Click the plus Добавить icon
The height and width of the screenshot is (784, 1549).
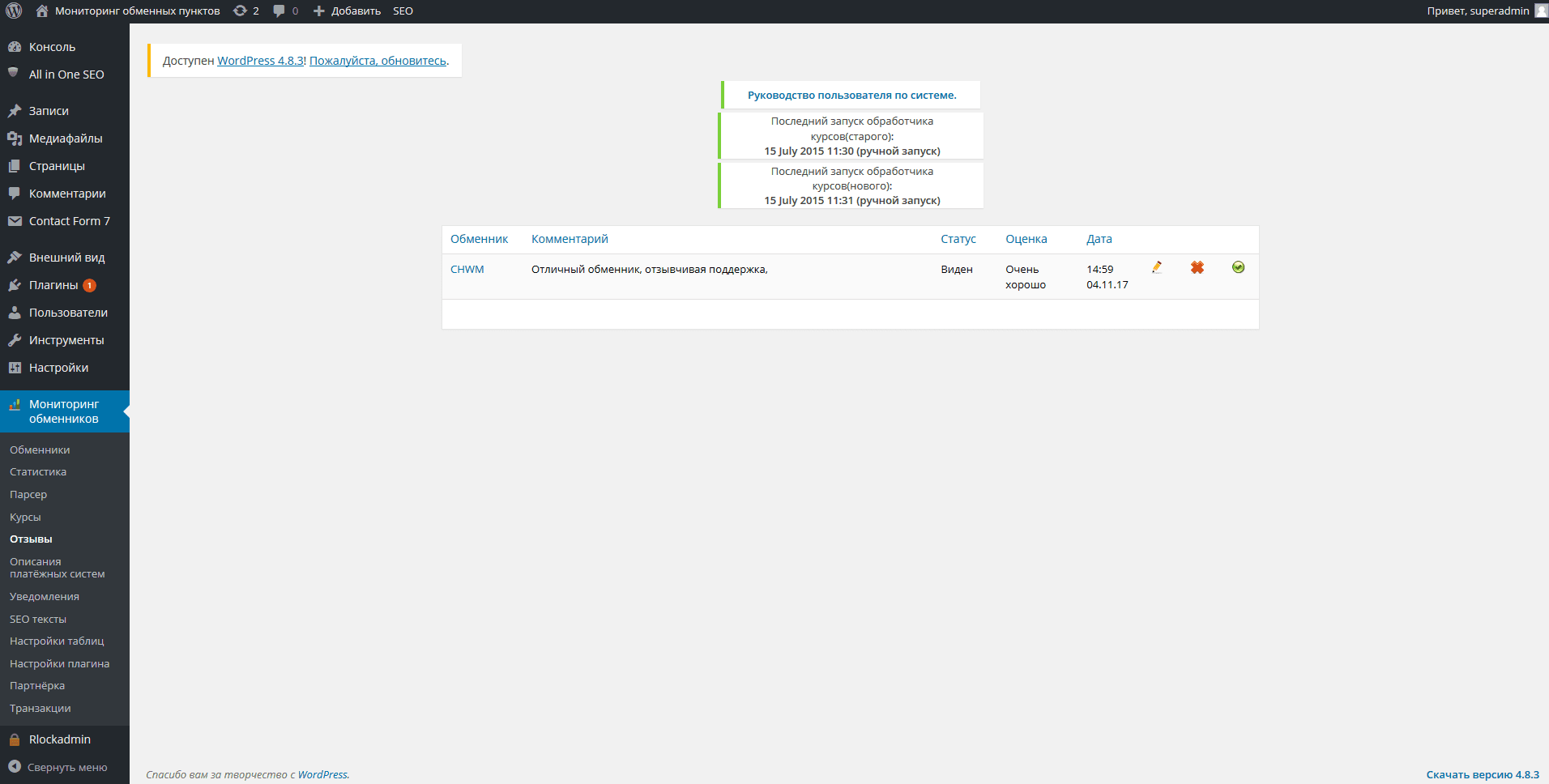click(319, 11)
